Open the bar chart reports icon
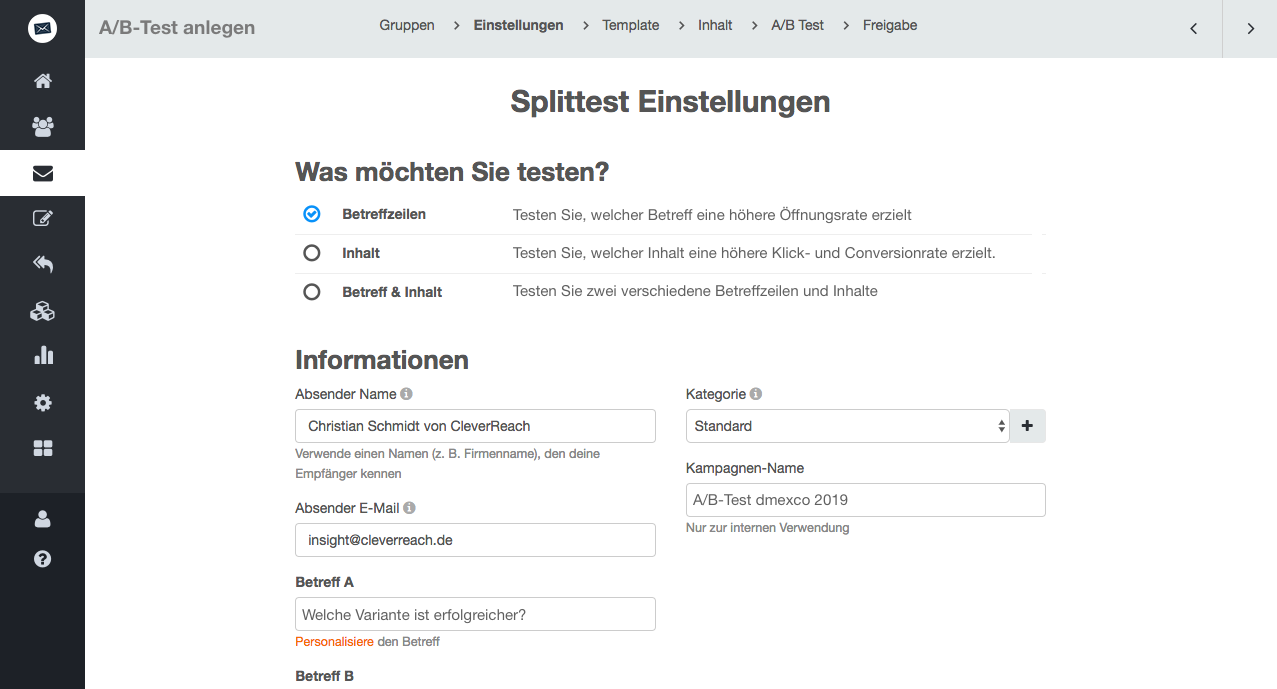The height and width of the screenshot is (689, 1277). click(42, 356)
